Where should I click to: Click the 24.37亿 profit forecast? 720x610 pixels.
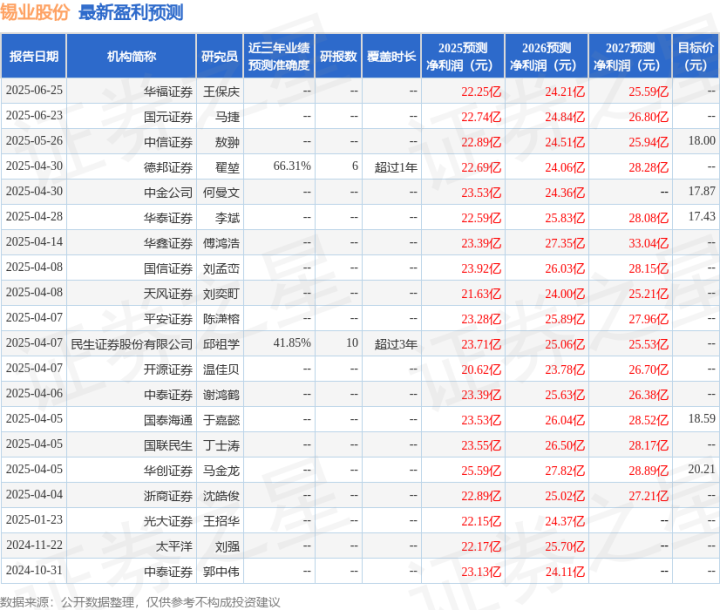(565, 521)
